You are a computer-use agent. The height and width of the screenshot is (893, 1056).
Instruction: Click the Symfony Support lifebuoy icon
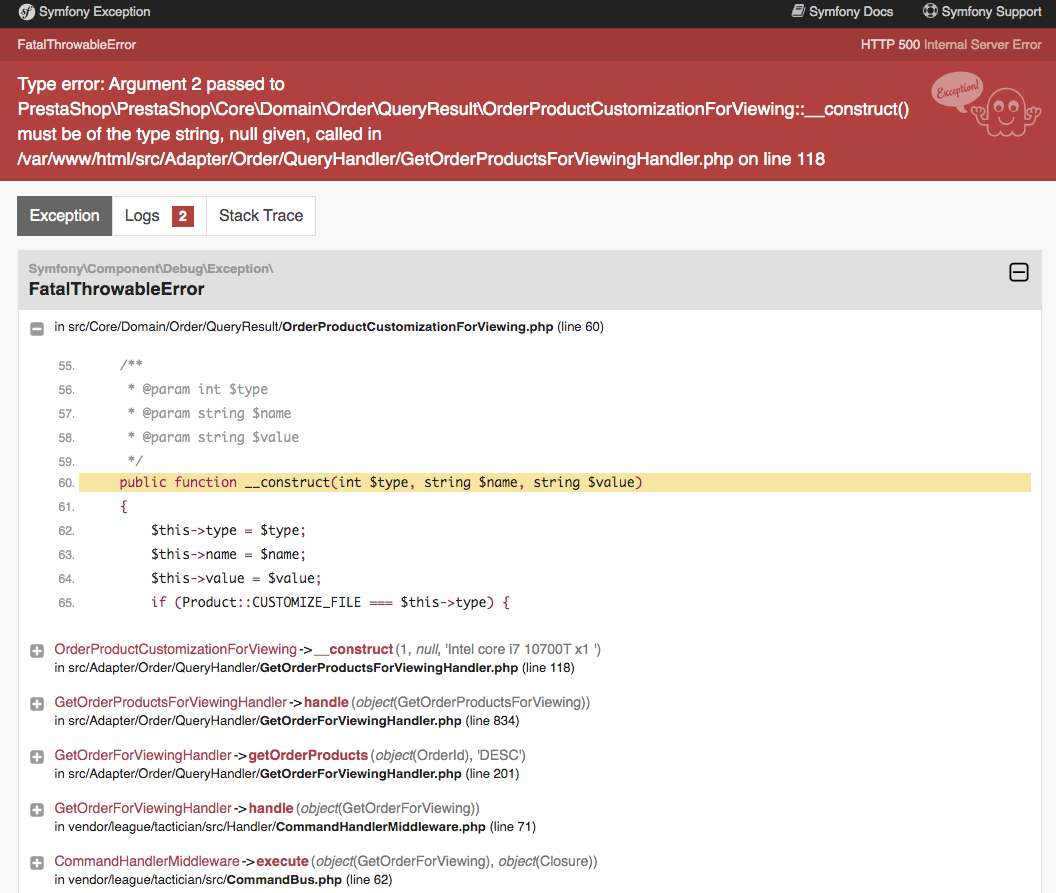tap(930, 11)
